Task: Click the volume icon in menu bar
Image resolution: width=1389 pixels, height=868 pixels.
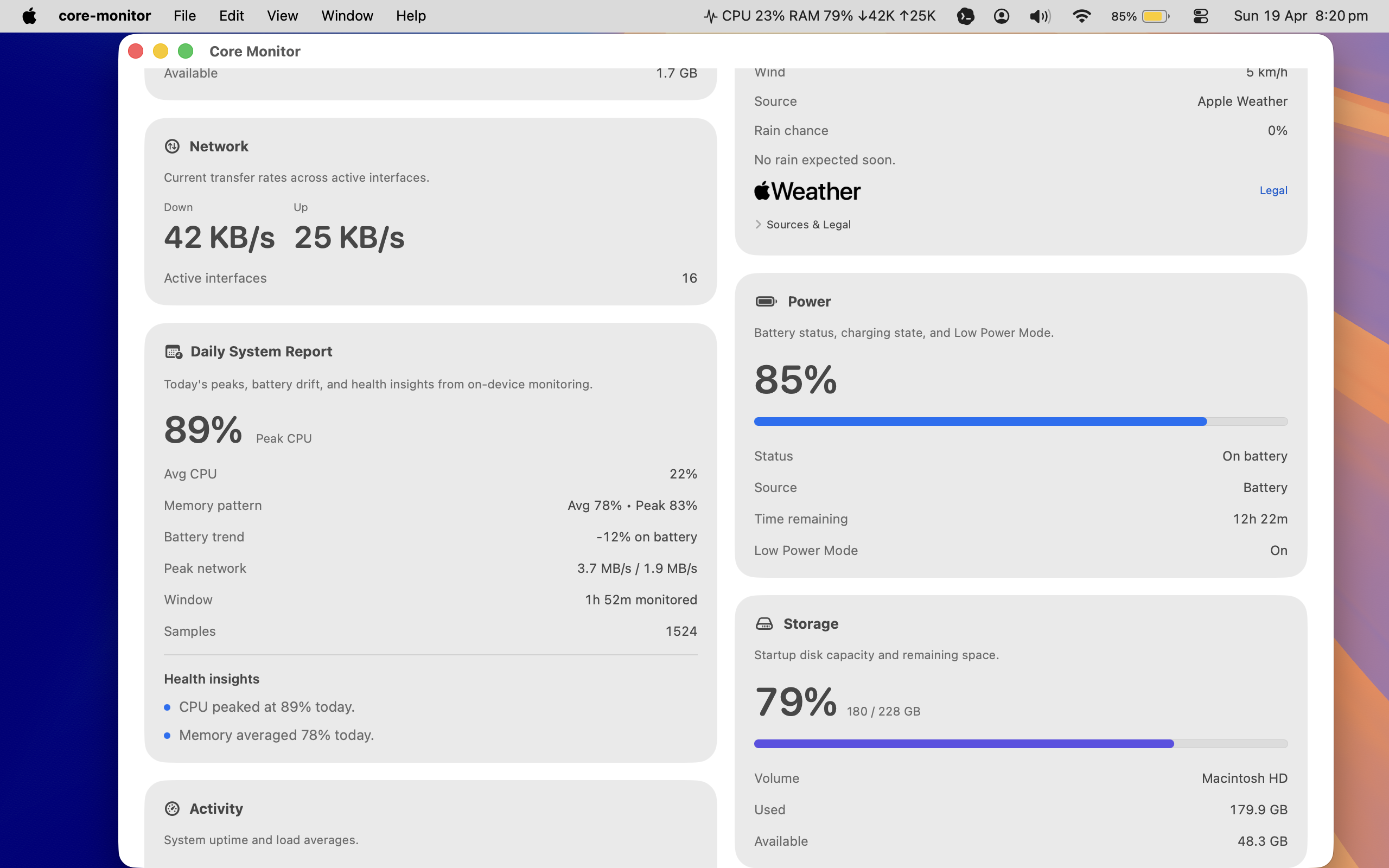Action: coord(1040,16)
